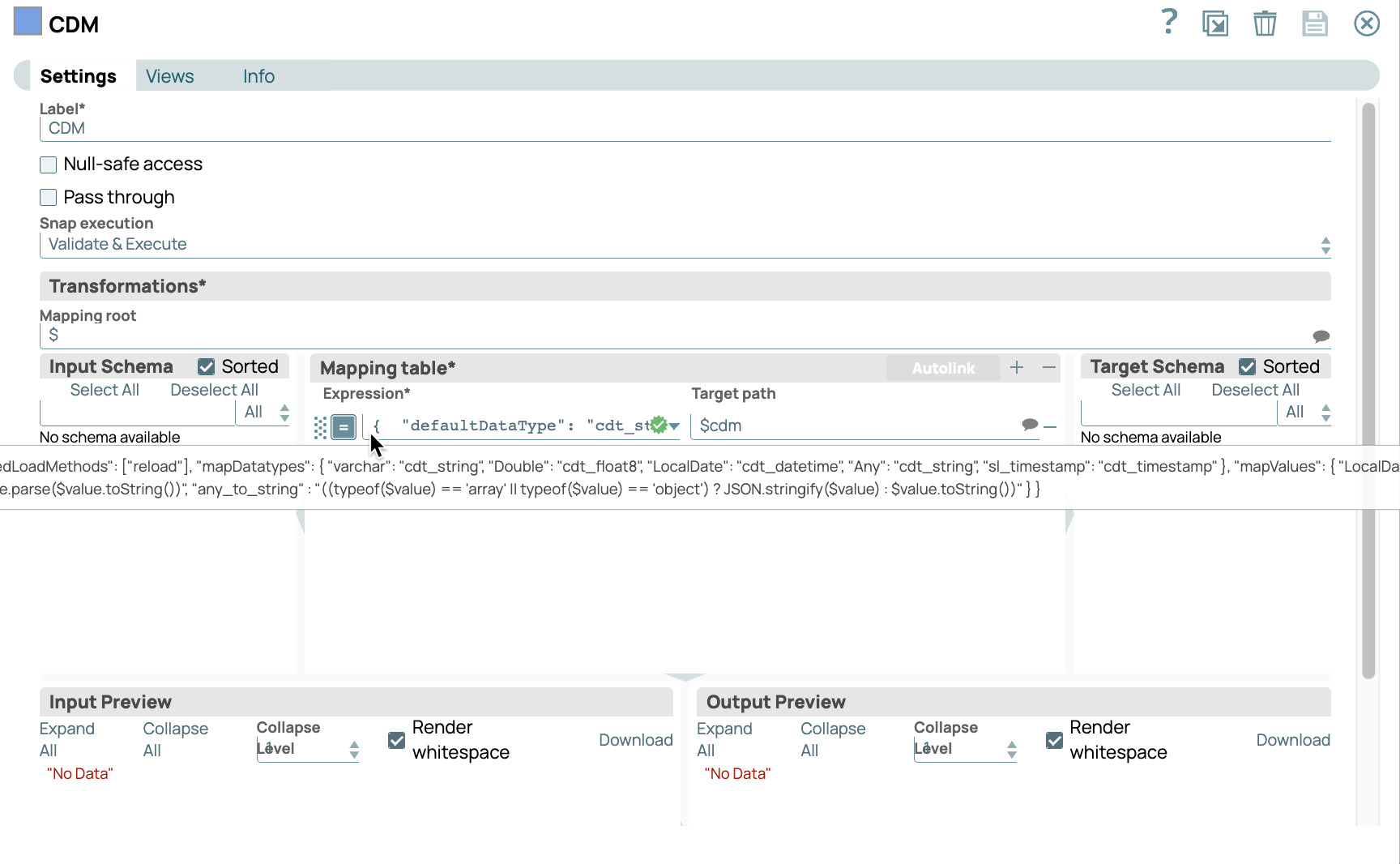Screen dimensions: 1400x864
Task: Click Target path $cdm comment bubble icon
Action: point(1030,425)
